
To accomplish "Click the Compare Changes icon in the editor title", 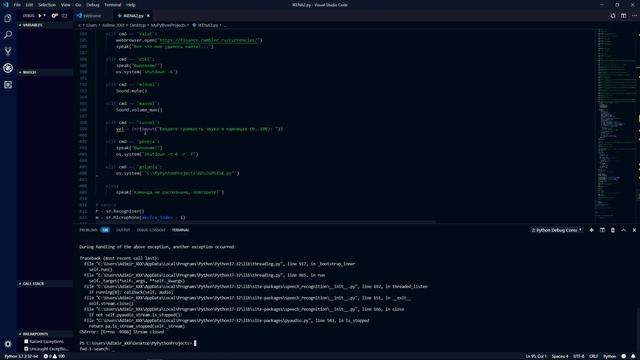I will 613,16.
